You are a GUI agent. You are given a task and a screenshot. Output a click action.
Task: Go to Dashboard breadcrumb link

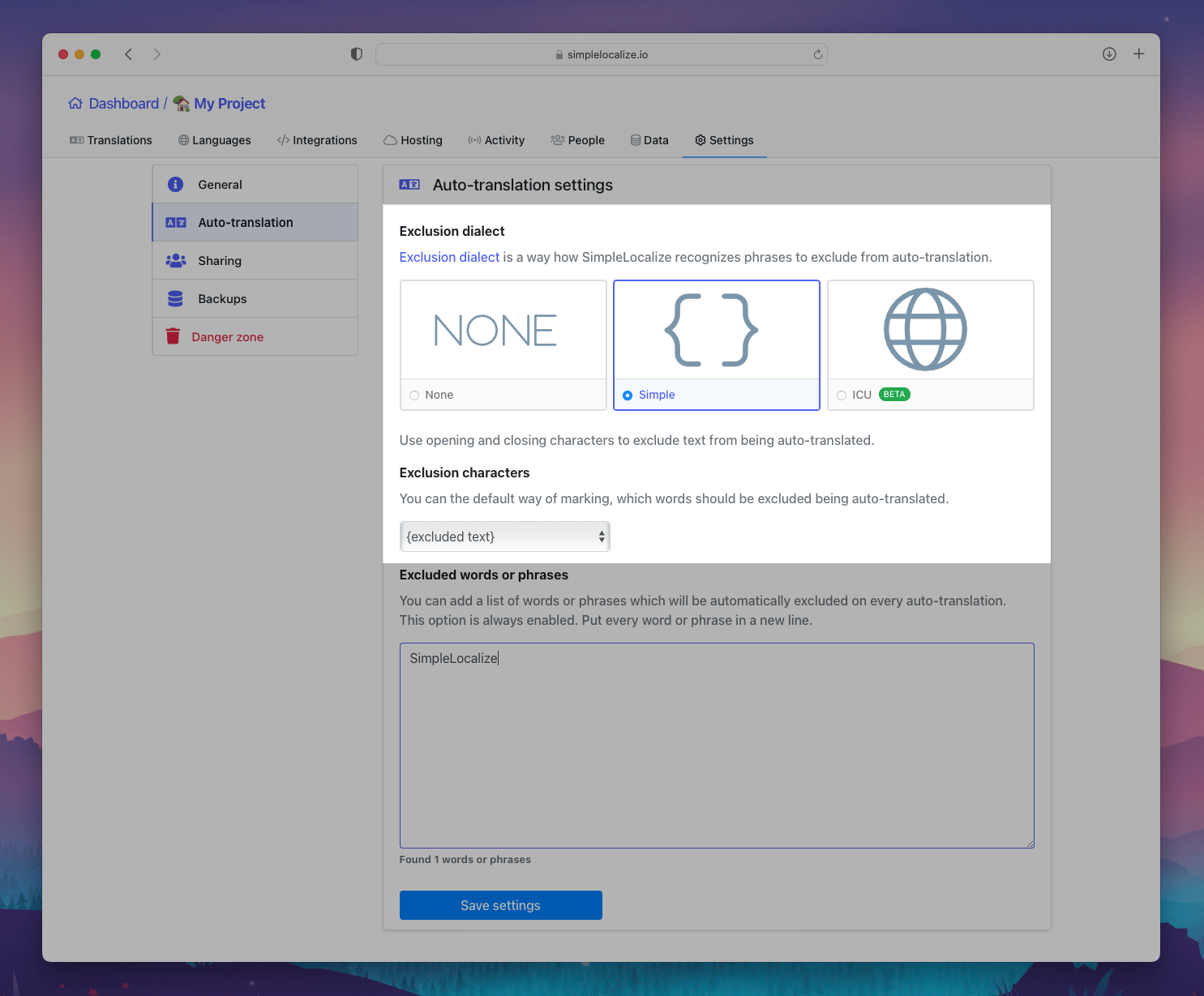[x=124, y=104]
